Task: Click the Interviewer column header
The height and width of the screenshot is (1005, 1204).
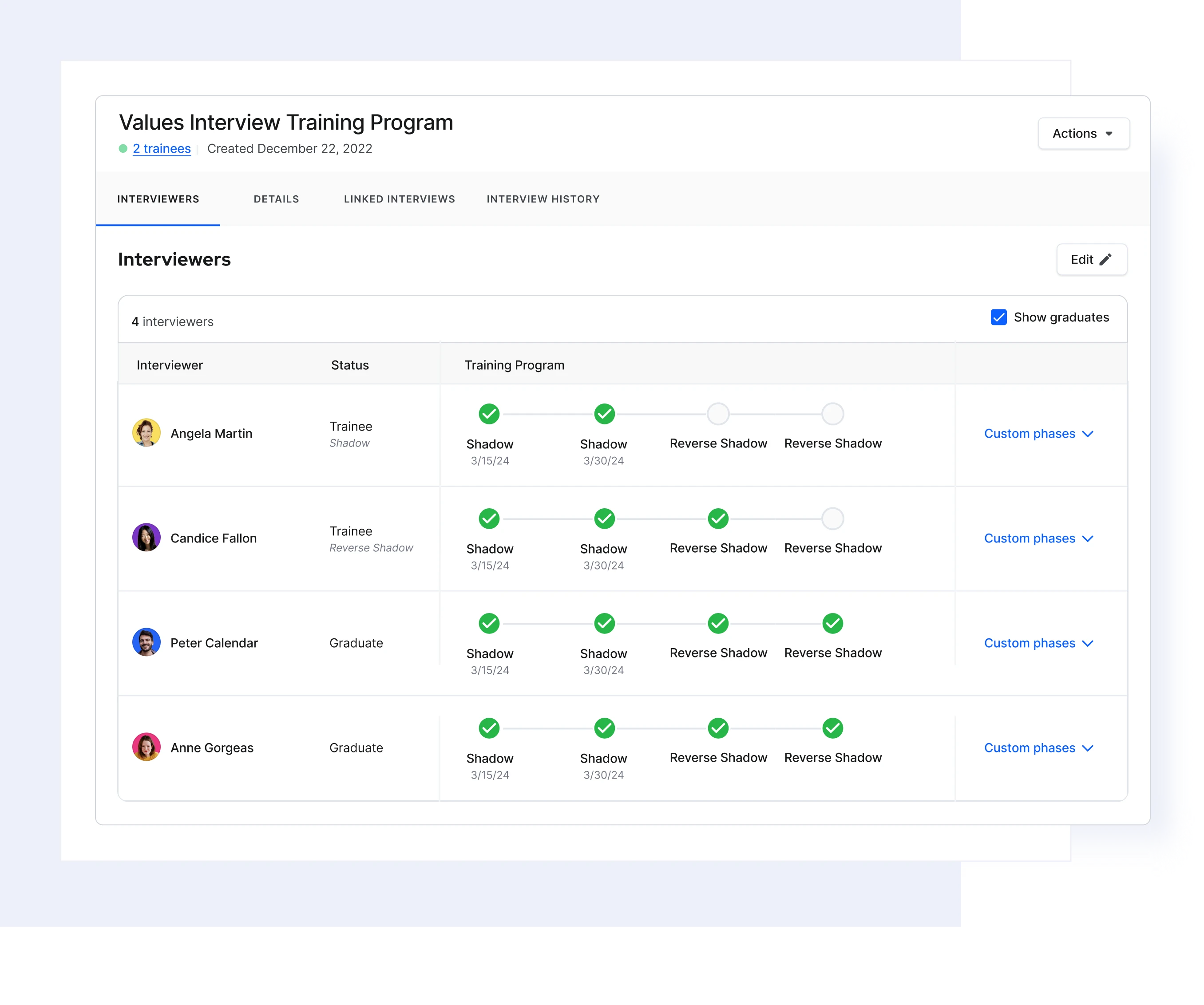Action: pos(170,364)
